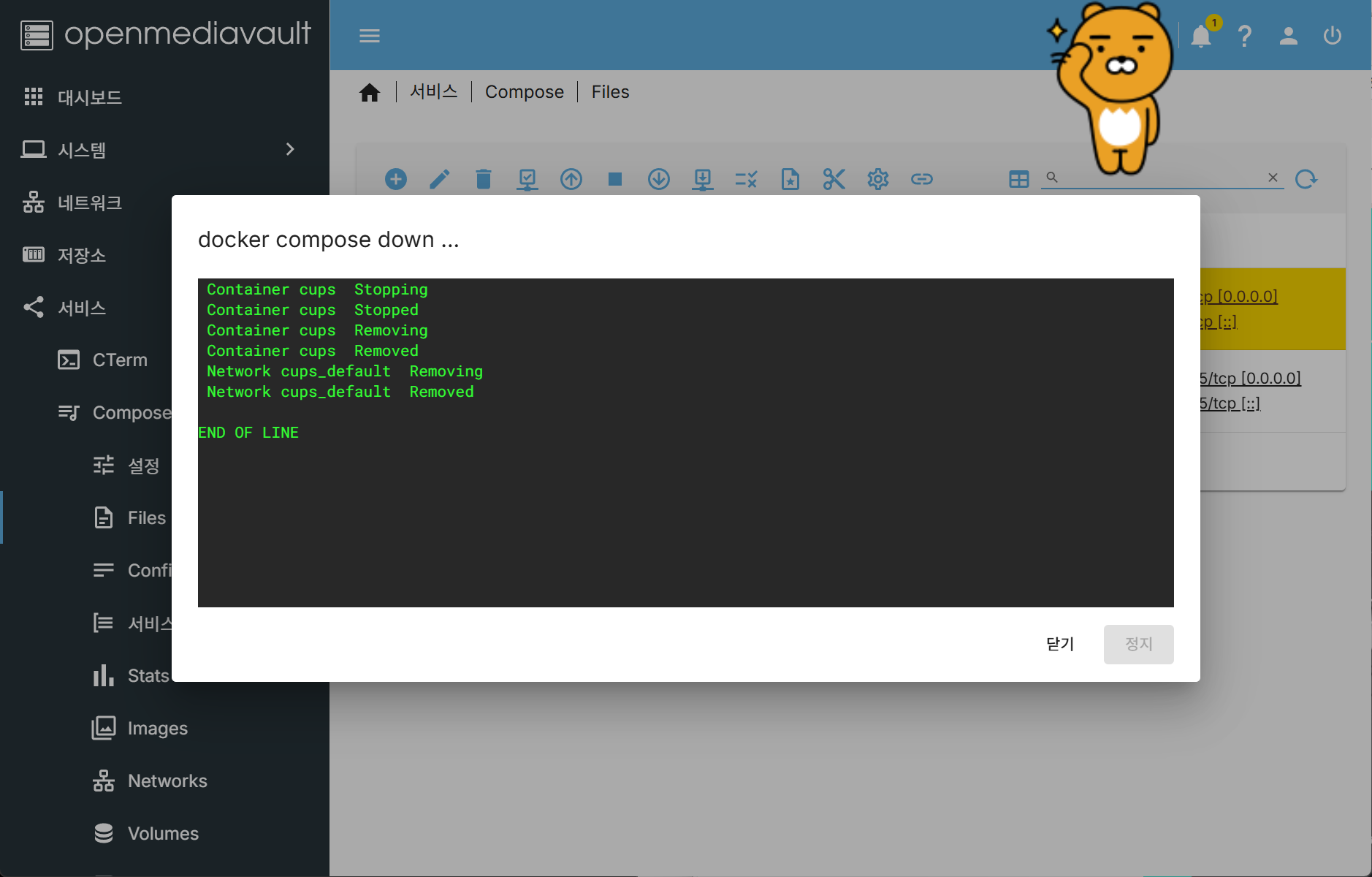Click the 'Container cups Stopping' output line
This screenshot has height=877, width=1372.
pos(317,289)
